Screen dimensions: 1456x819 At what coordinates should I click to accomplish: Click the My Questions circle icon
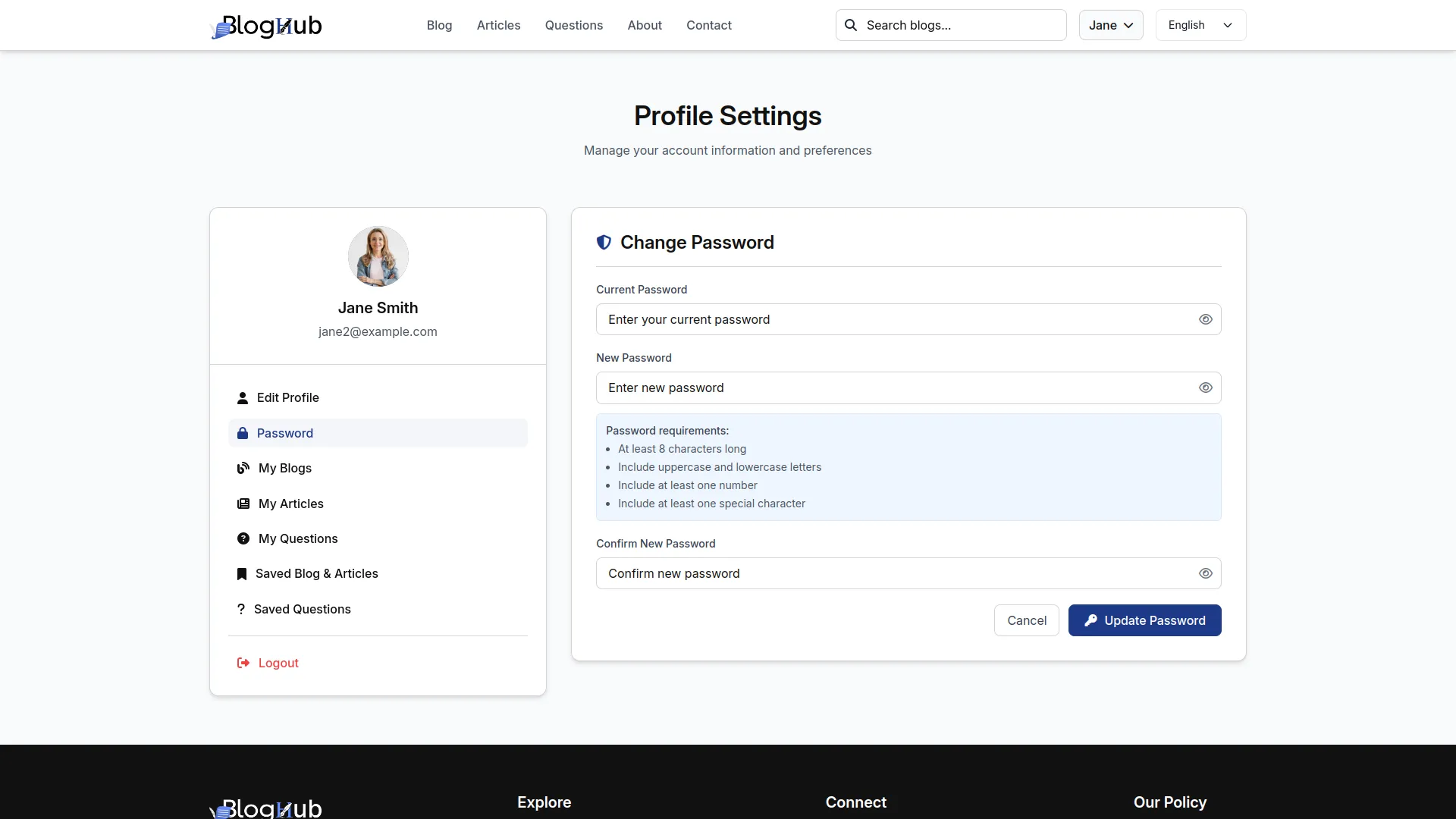pos(243,538)
